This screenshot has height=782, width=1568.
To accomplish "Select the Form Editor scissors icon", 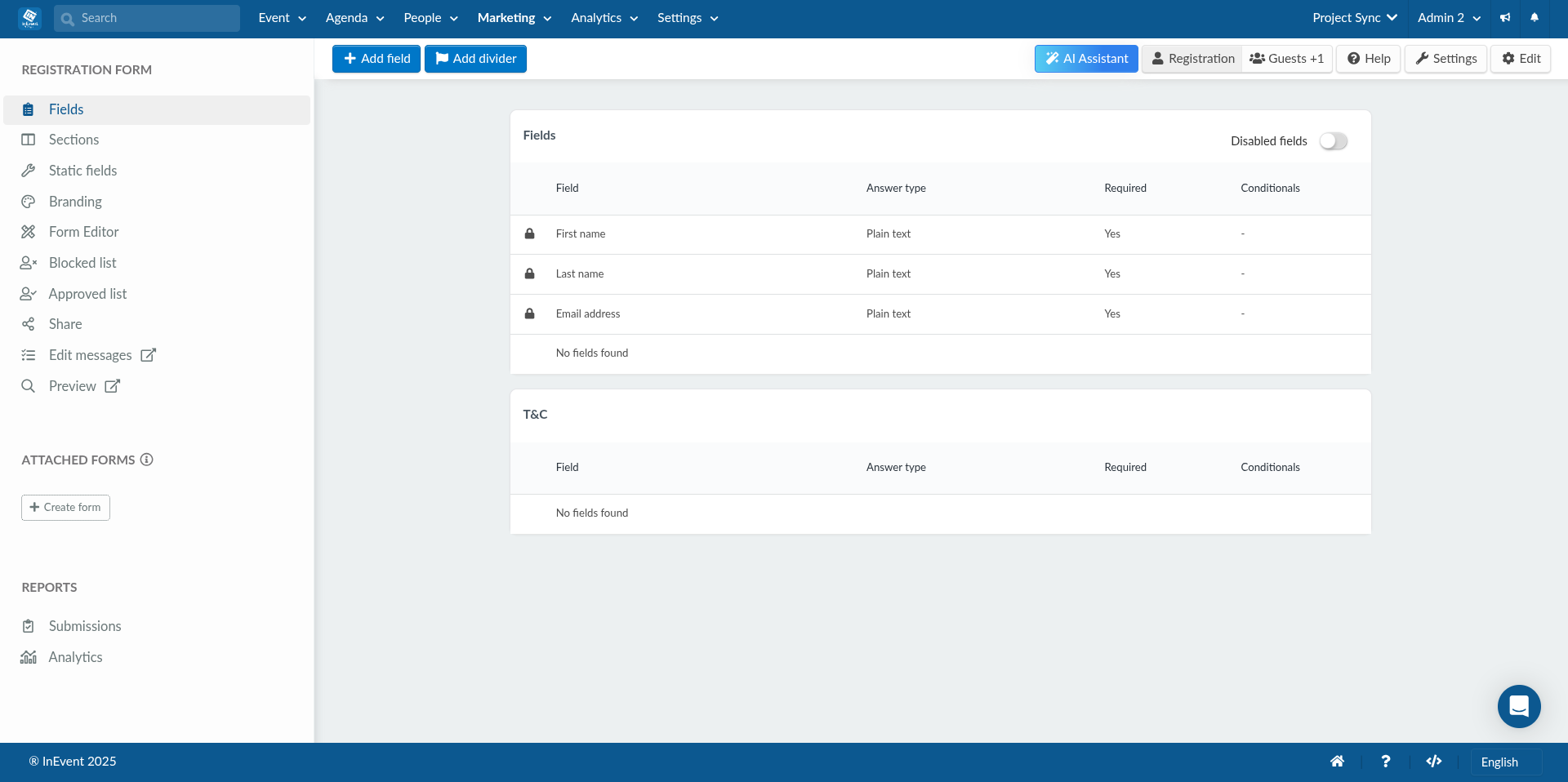I will pyautogui.click(x=28, y=232).
